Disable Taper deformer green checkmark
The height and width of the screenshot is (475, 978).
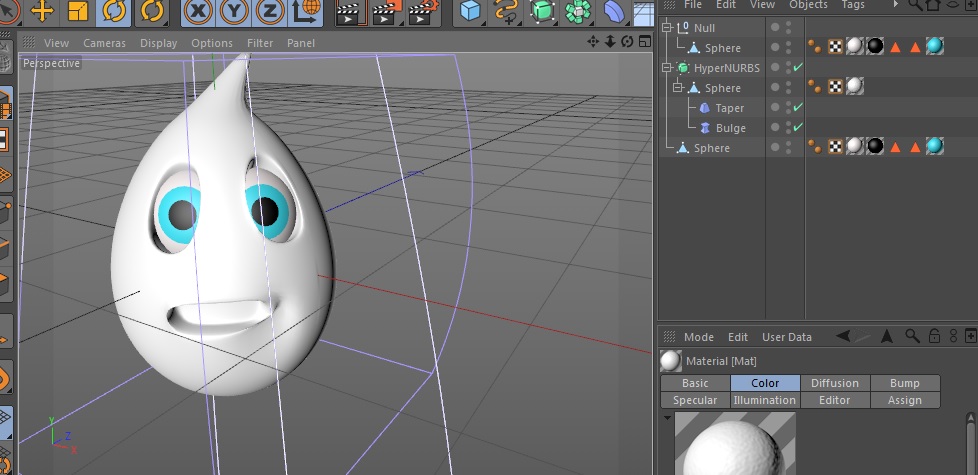point(798,107)
